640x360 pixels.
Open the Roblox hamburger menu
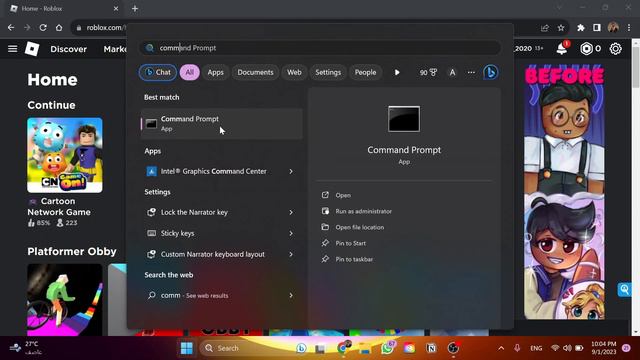[x=13, y=49]
